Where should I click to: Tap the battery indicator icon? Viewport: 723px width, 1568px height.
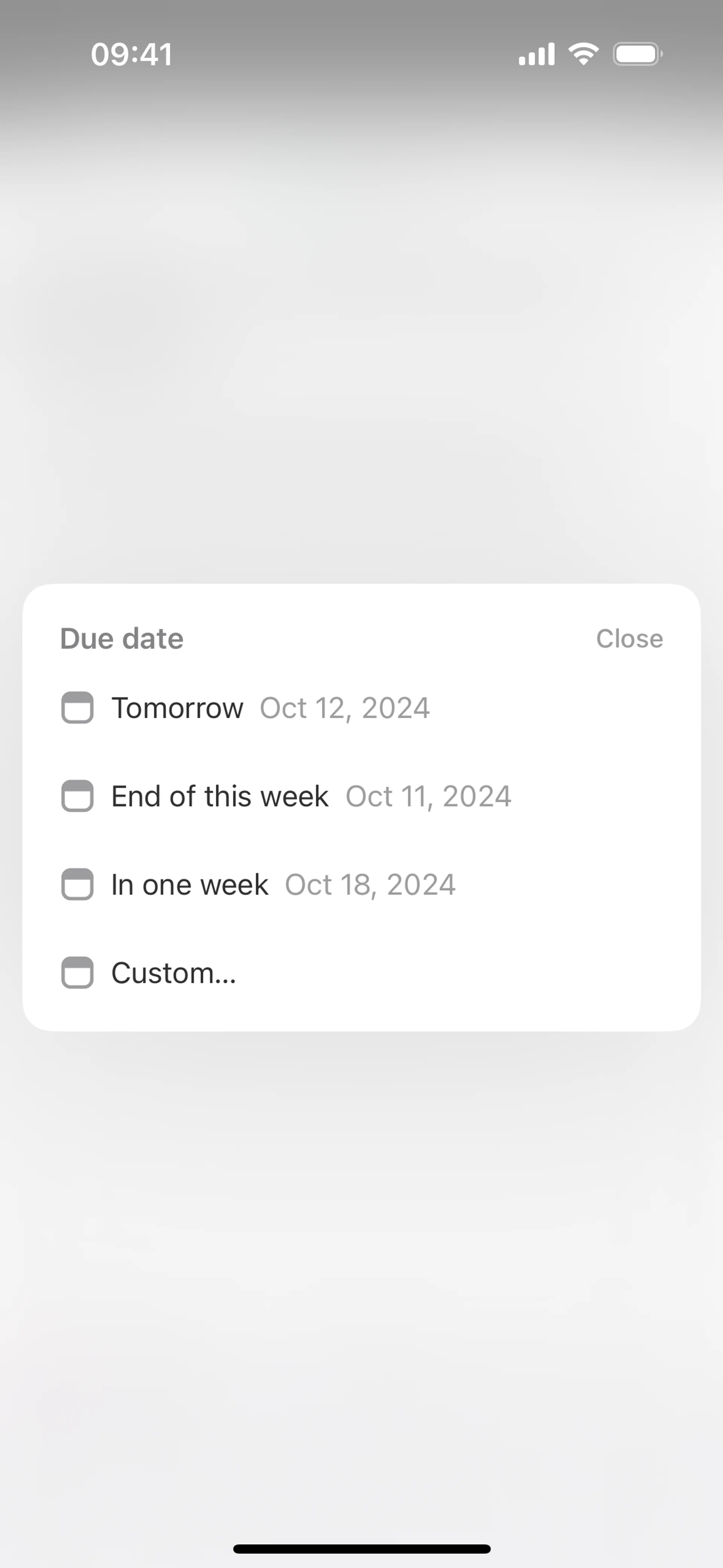[637, 54]
